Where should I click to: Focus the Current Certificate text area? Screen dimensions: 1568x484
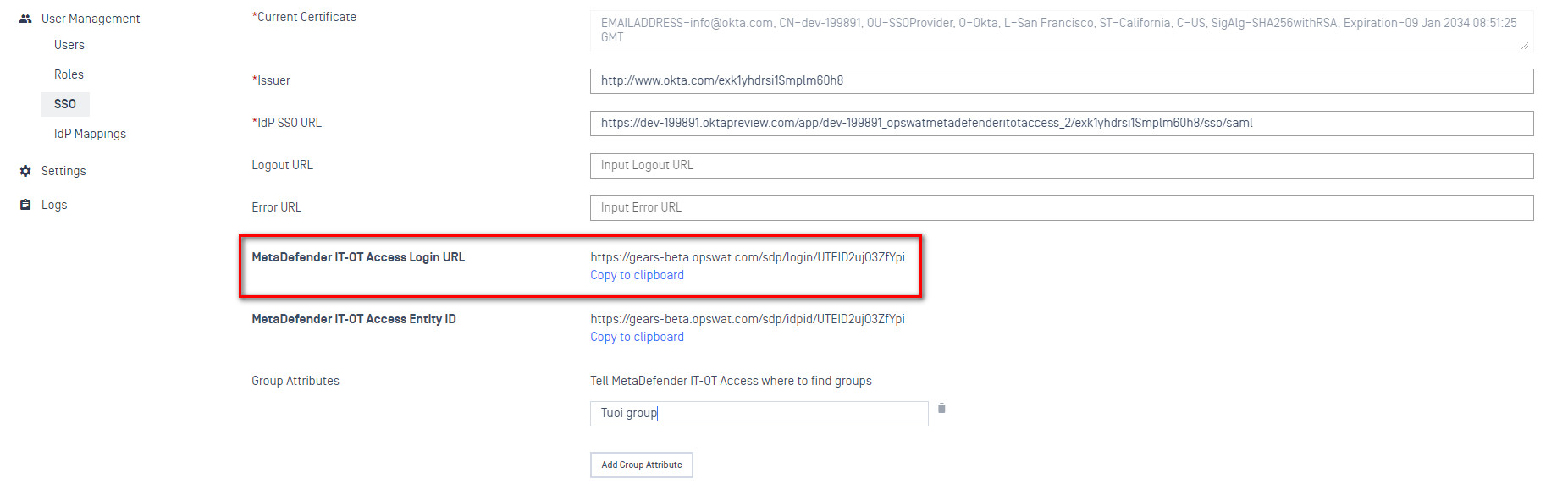point(1062,30)
